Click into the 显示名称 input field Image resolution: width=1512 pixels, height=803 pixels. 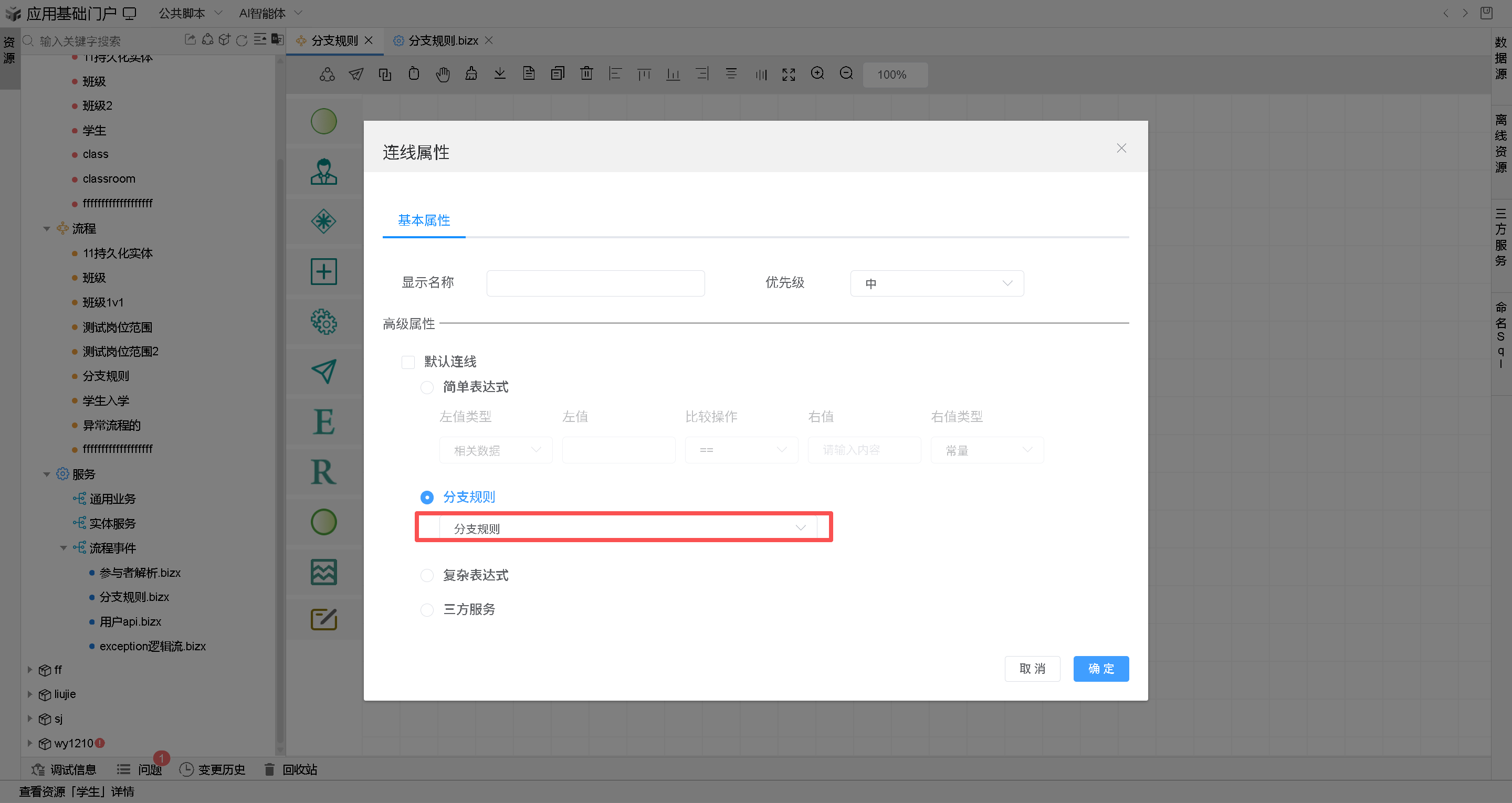coord(595,283)
